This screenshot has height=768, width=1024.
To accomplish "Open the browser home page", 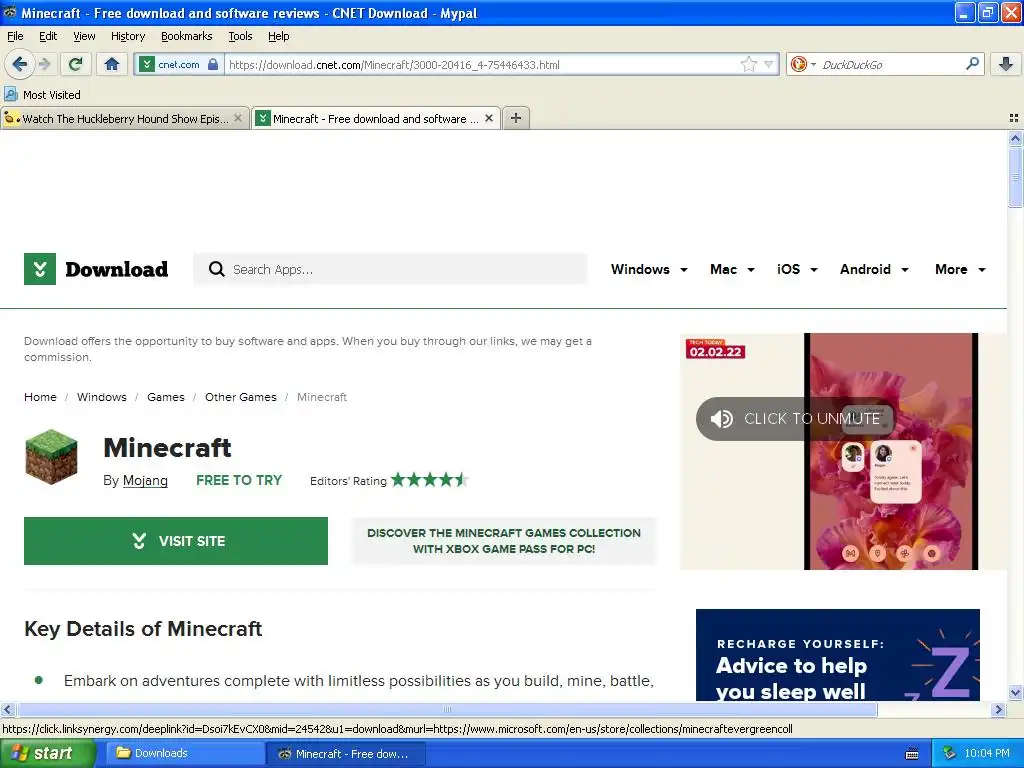I will [112, 64].
